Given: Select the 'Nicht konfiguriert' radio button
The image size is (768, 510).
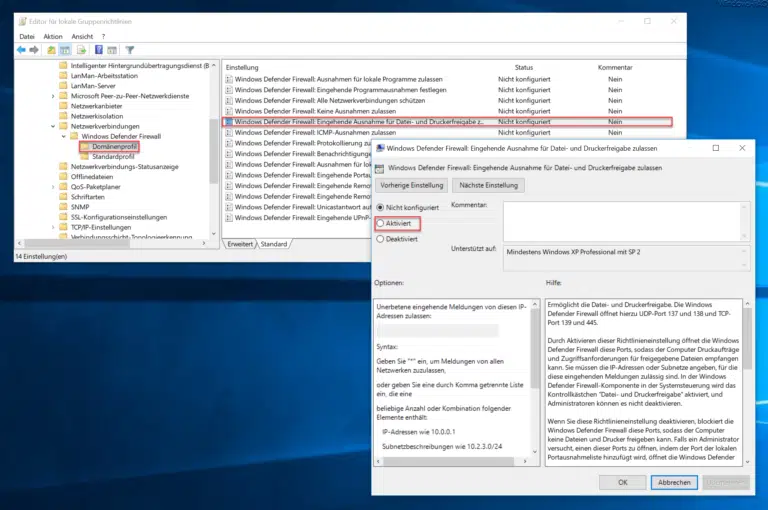Looking at the screenshot, I should [380, 208].
